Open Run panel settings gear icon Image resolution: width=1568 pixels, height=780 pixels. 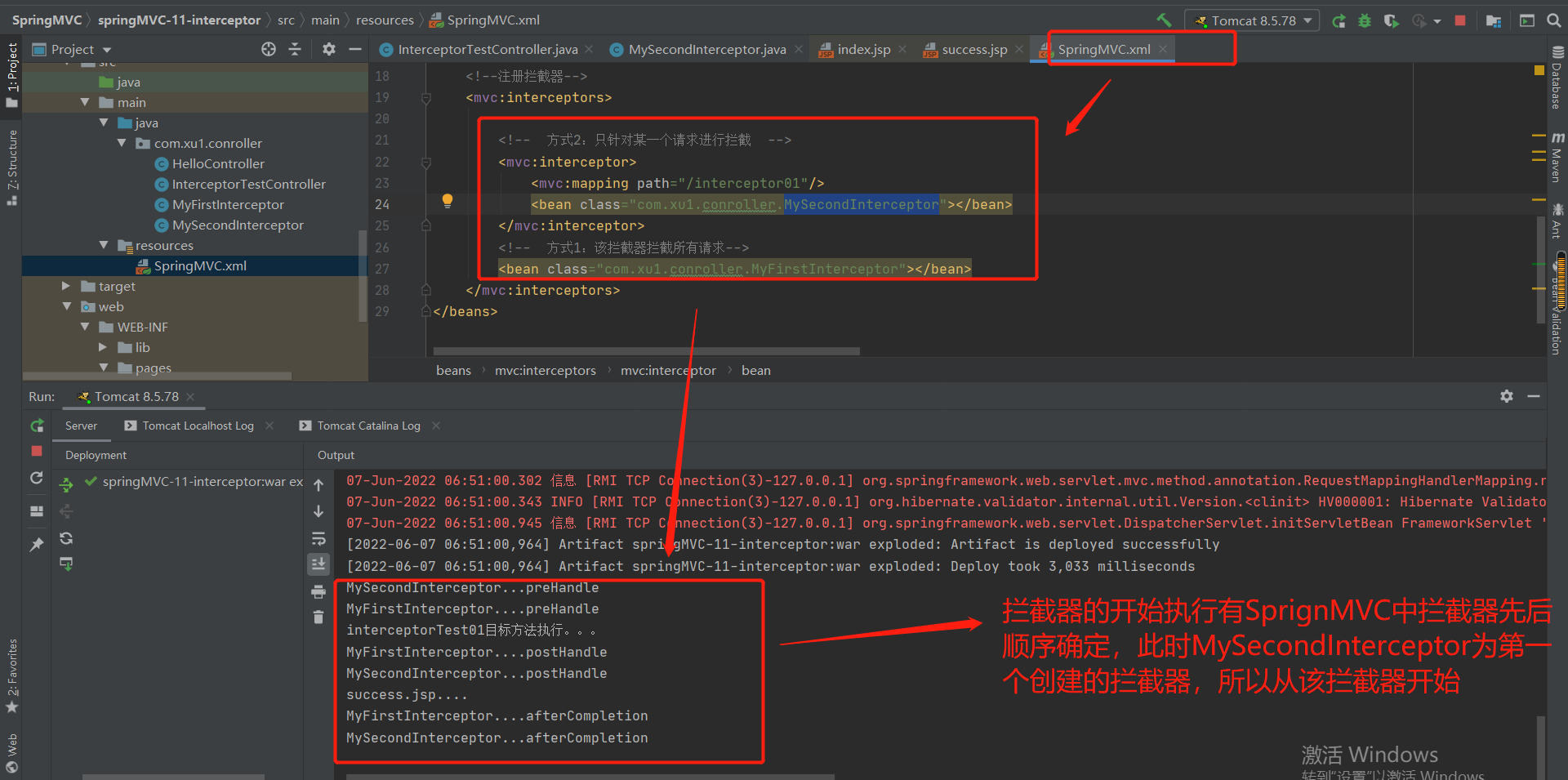pos(1507,396)
